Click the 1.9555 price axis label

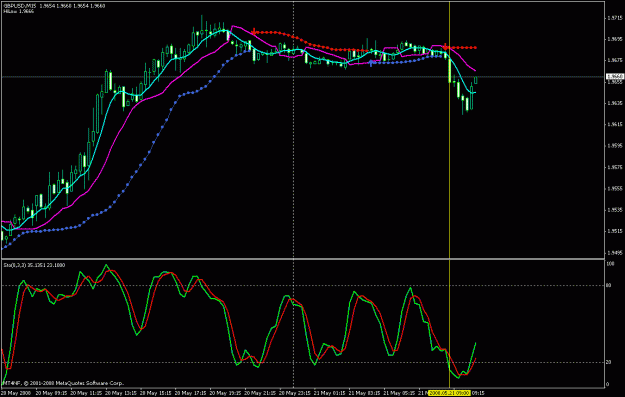point(614,188)
